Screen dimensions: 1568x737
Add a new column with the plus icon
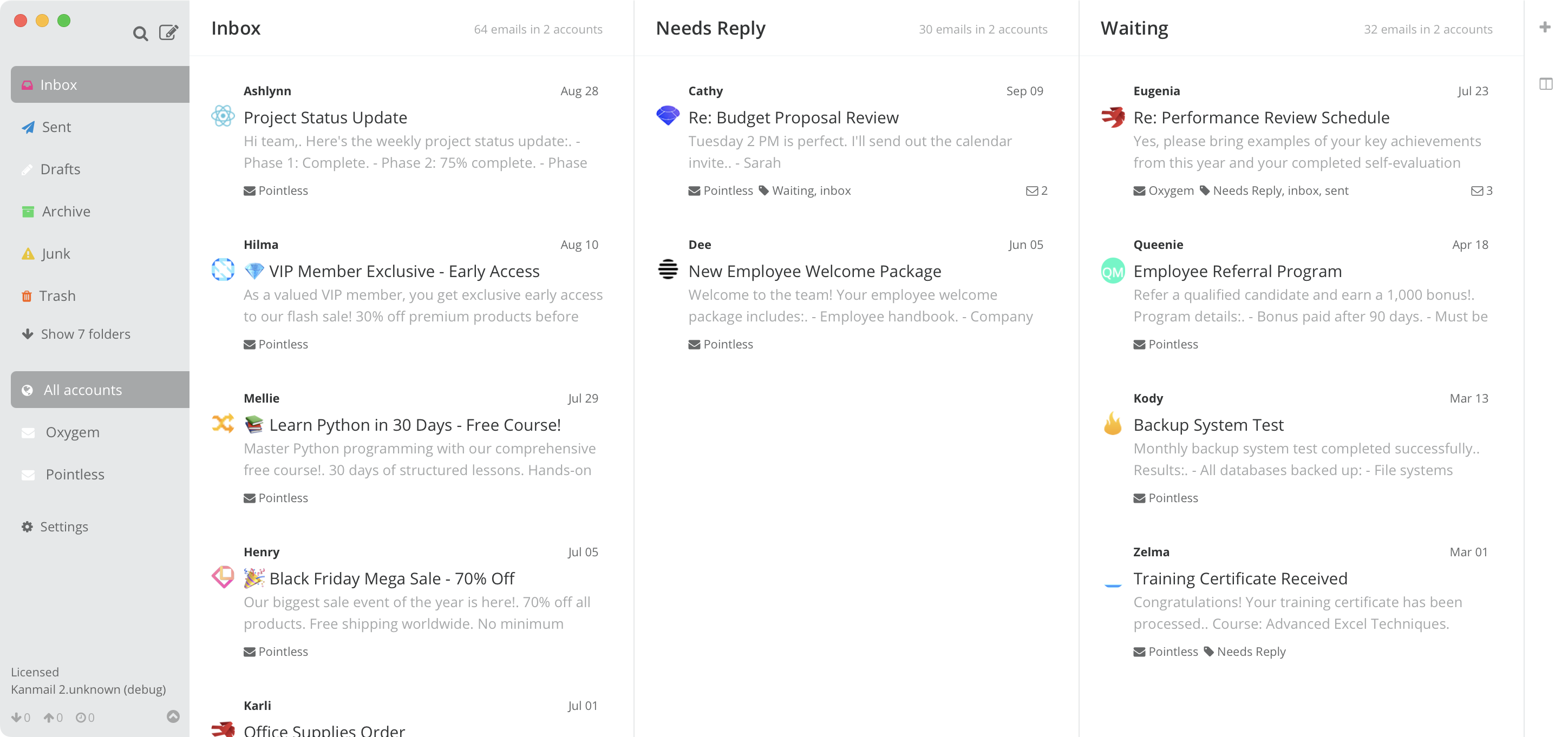click(1545, 27)
